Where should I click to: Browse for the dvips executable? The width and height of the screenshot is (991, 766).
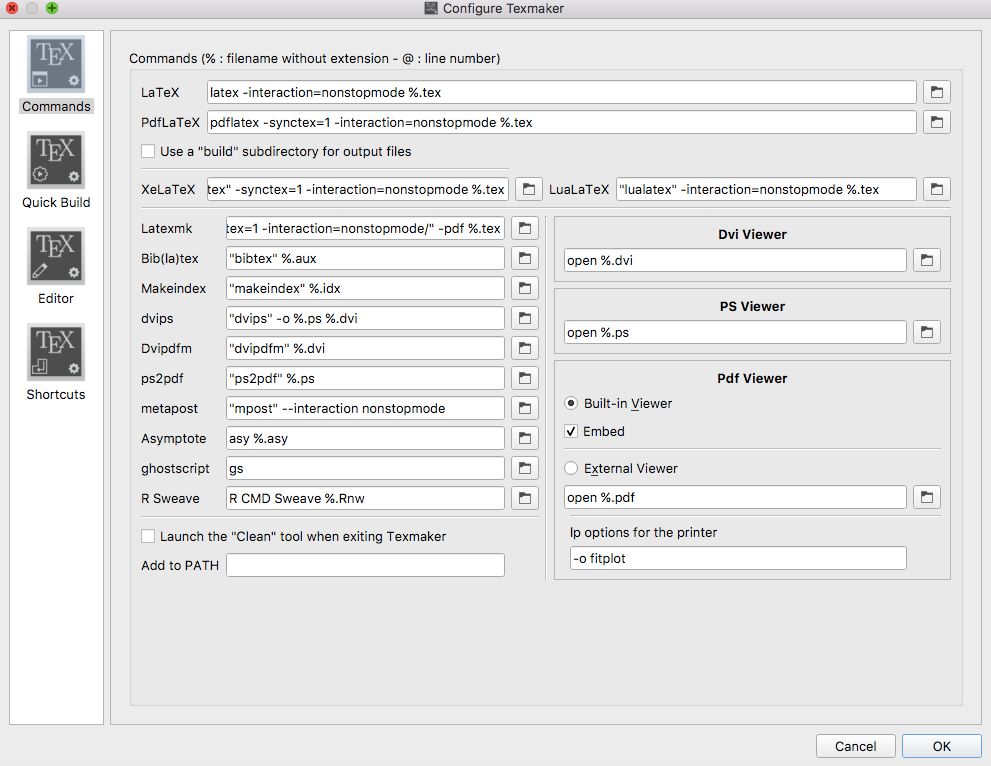click(525, 318)
